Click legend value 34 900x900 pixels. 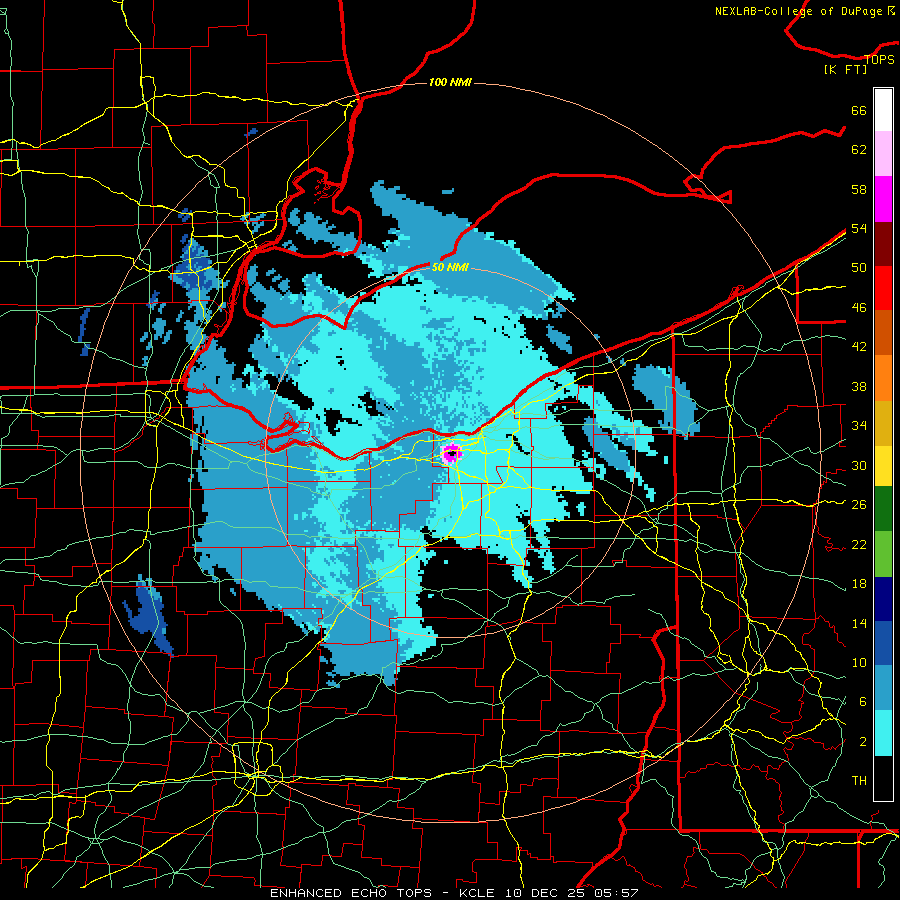click(x=859, y=426)
